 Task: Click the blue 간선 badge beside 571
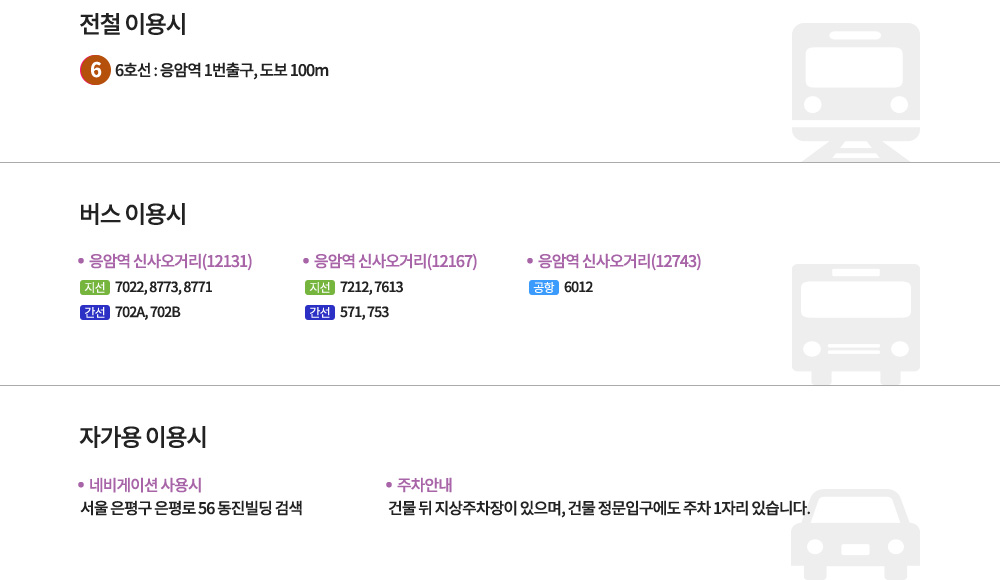320,312
